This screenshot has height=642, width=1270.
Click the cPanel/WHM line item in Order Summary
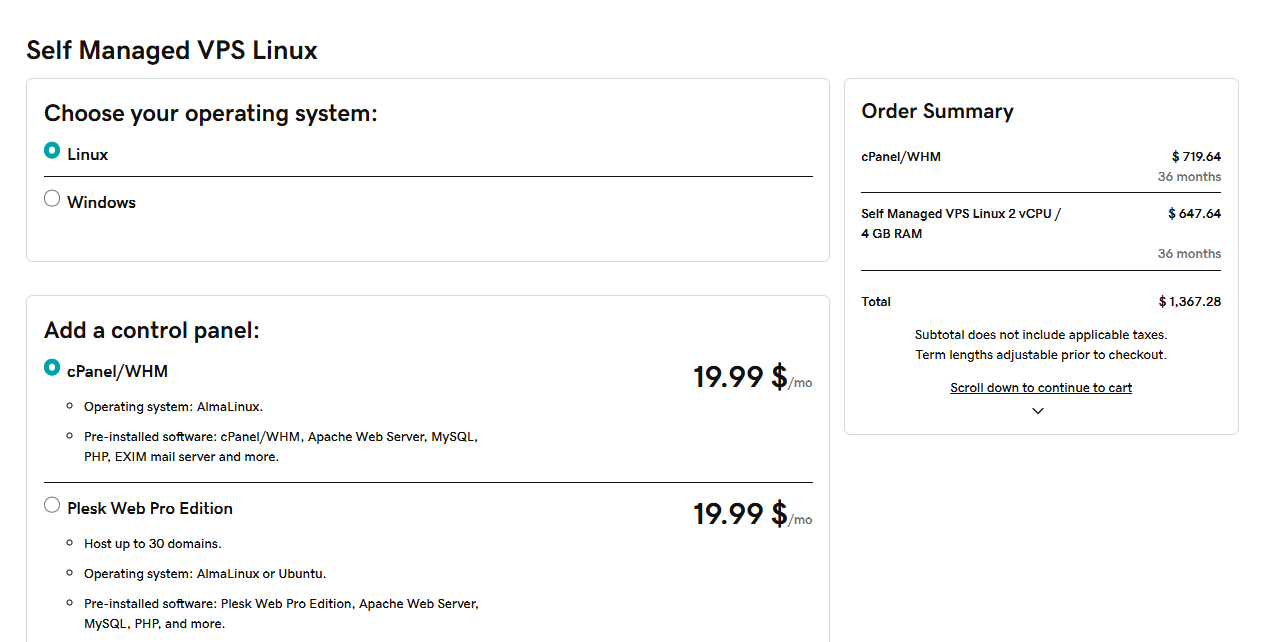coord(901,157)
